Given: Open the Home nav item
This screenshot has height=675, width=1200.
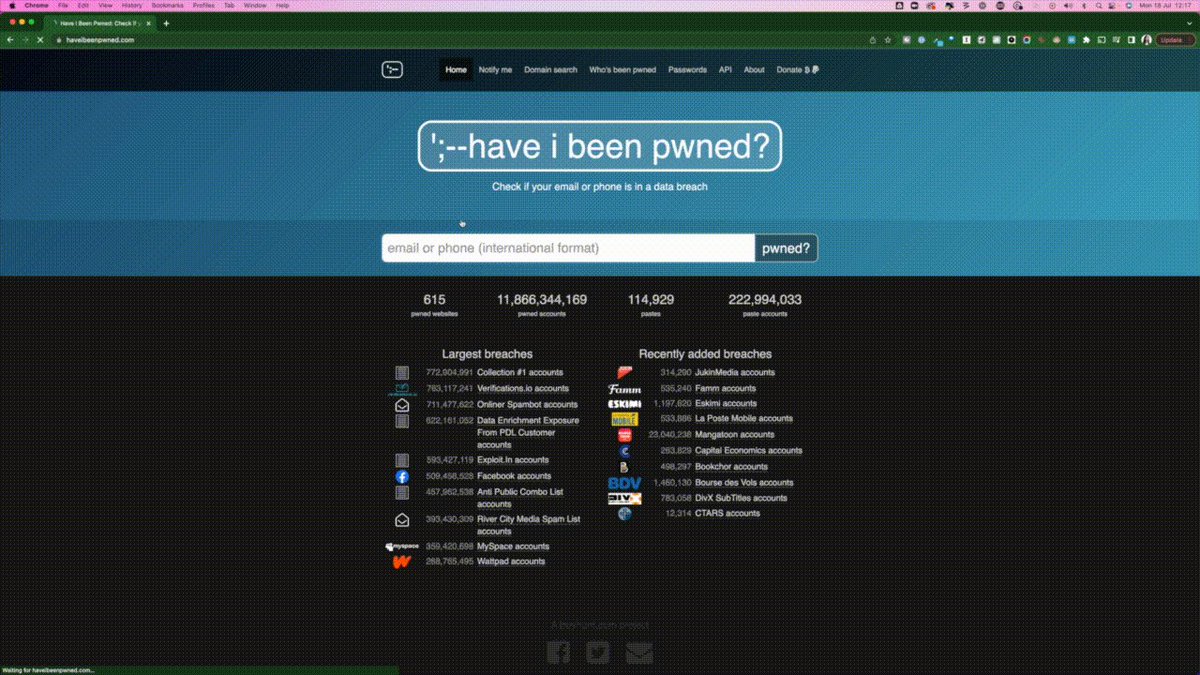Looking at the screenshot, I should point(456,70).
